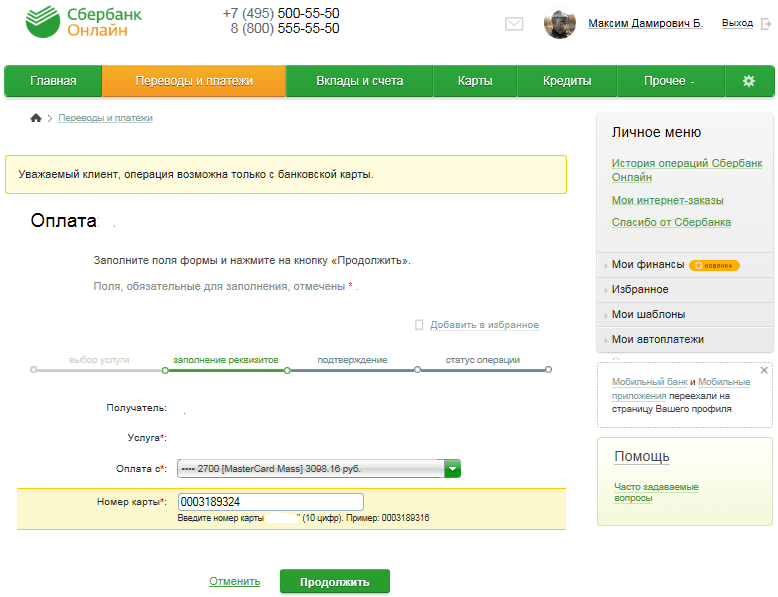
Task: Open История операций Сбербанк Онлайн link
Action: pyautogui.click(x=687, y=170)
